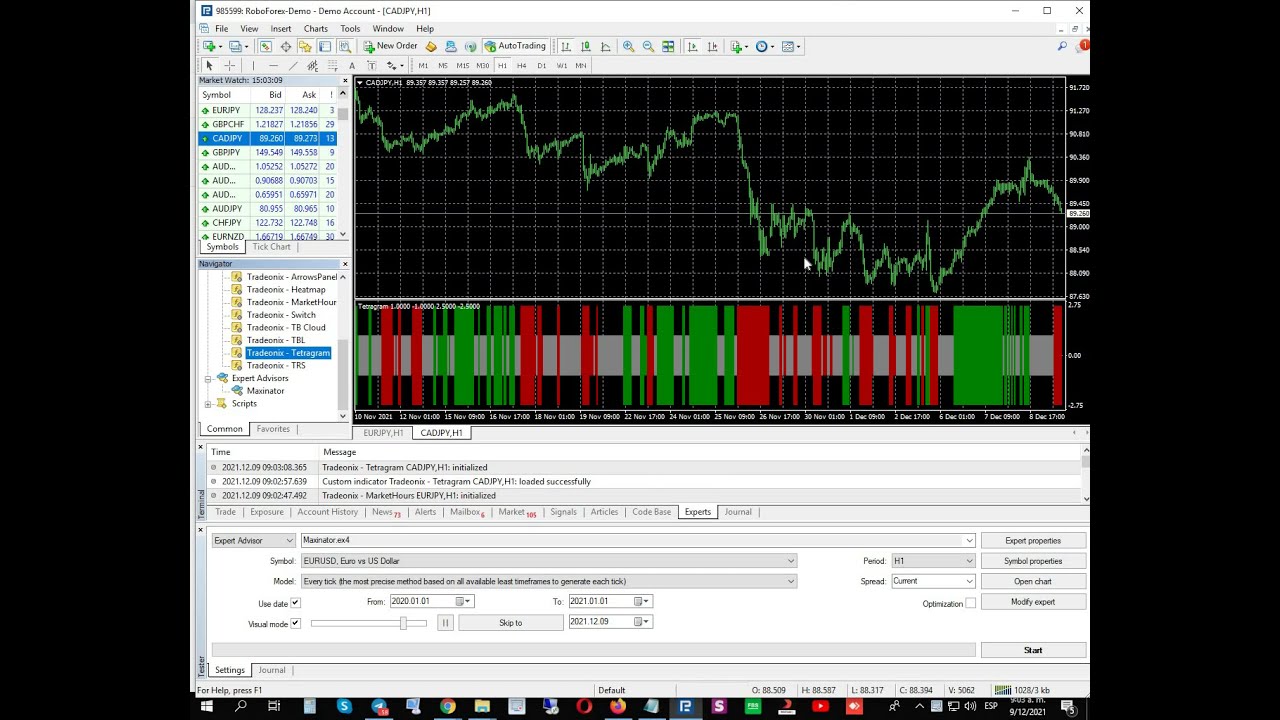Toggle the Use date checkbox
1280x720 pixels.
(x=295, y=603)
